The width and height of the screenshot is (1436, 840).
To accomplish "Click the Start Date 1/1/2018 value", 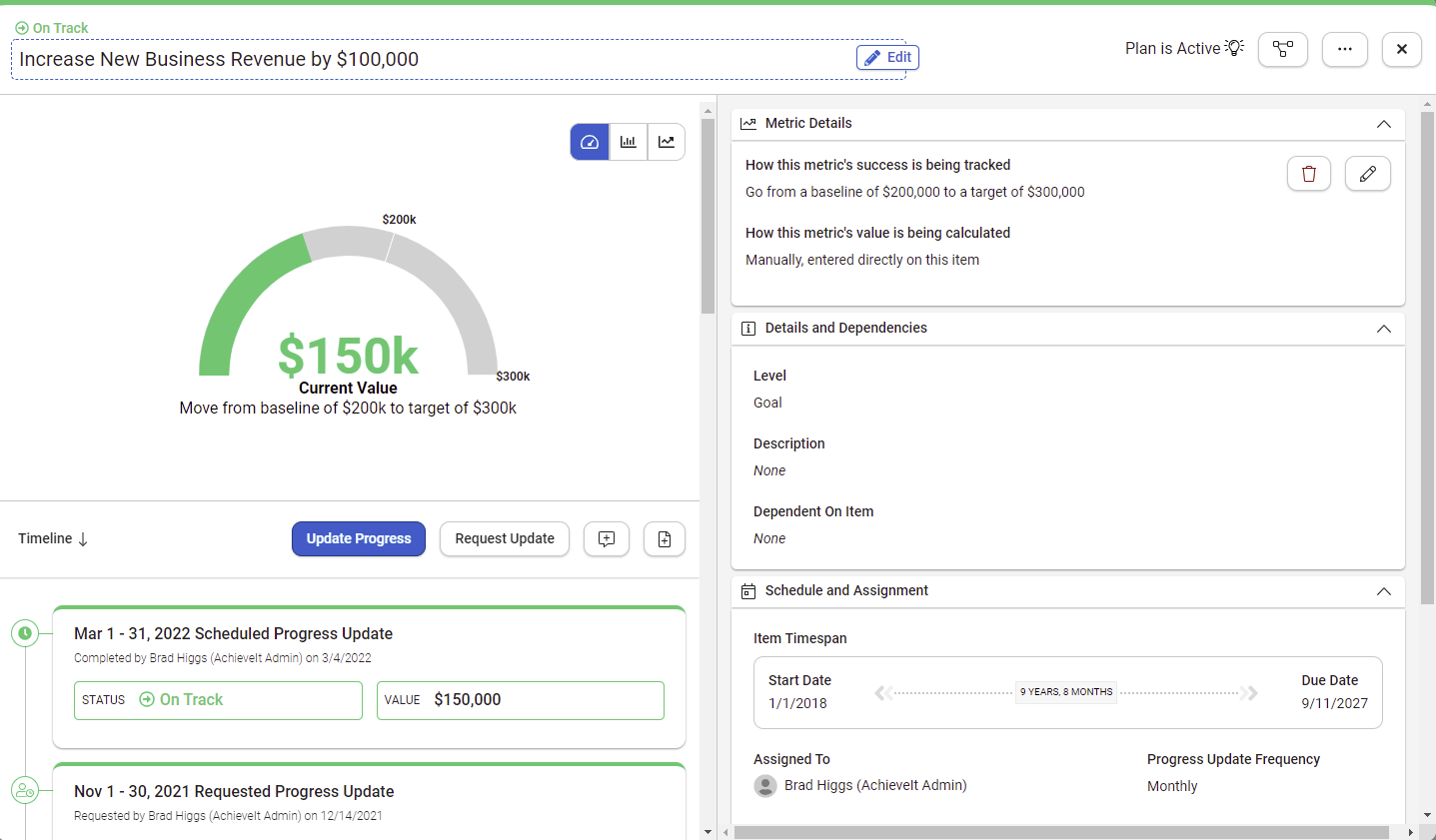I will [x=797, y=703].
